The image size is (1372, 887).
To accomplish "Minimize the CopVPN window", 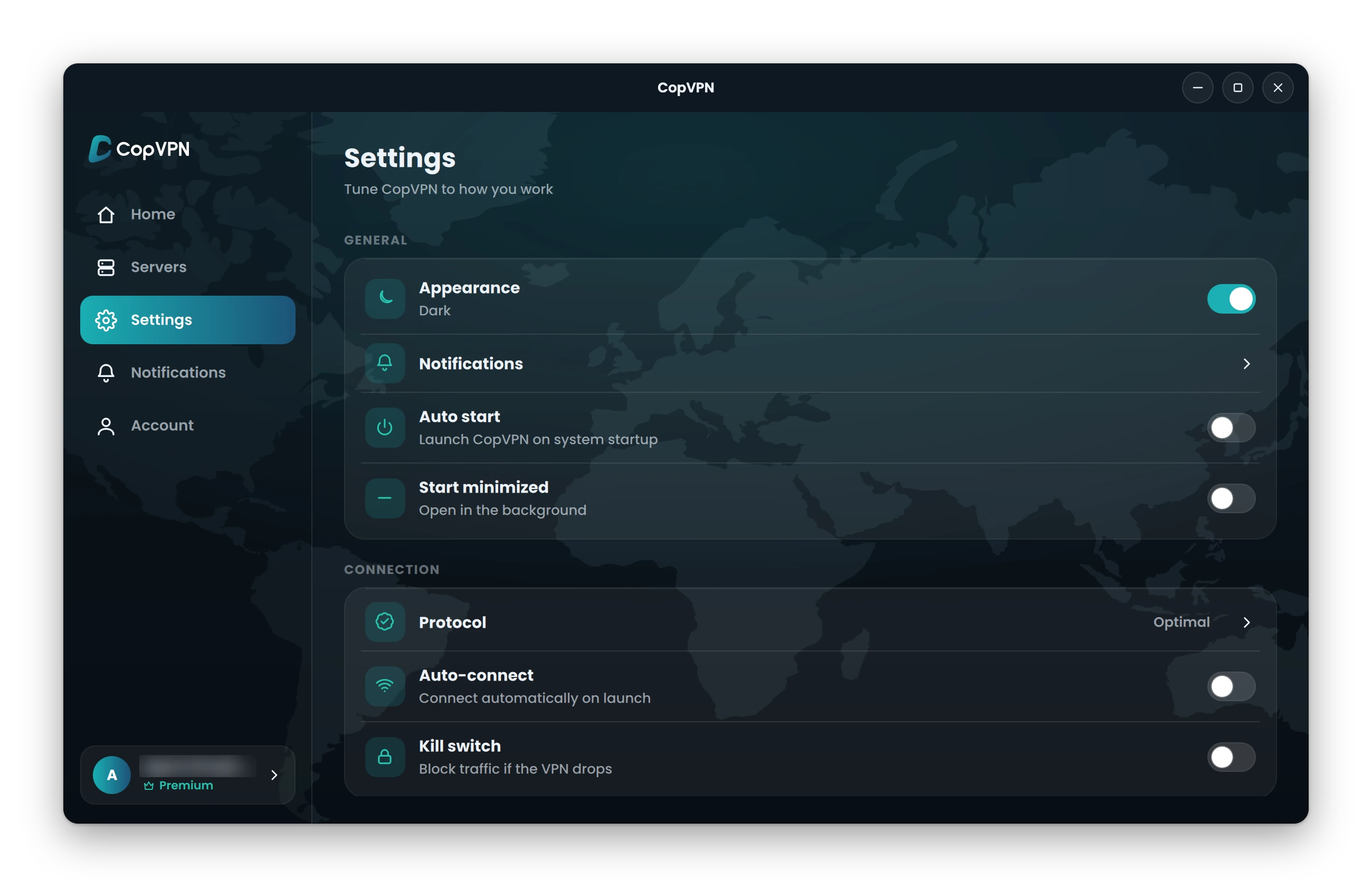I will click(1198, 88).
